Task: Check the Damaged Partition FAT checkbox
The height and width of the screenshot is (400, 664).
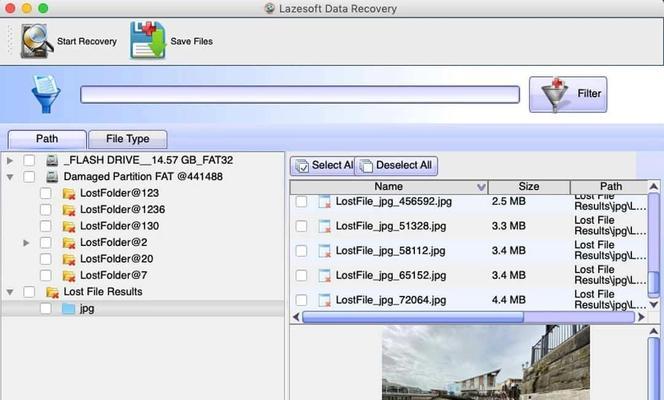Action: click(x=29, y=177)
